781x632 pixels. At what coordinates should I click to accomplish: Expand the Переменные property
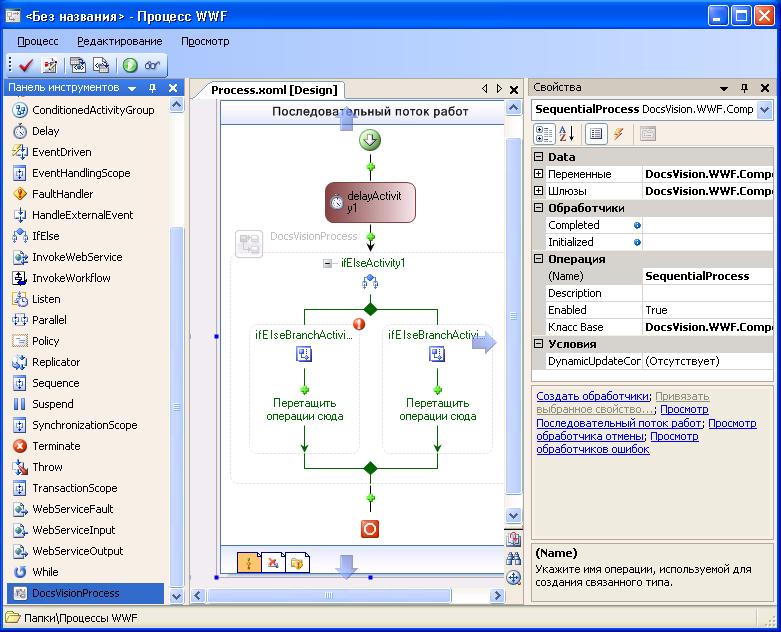[x=538, y=174]
